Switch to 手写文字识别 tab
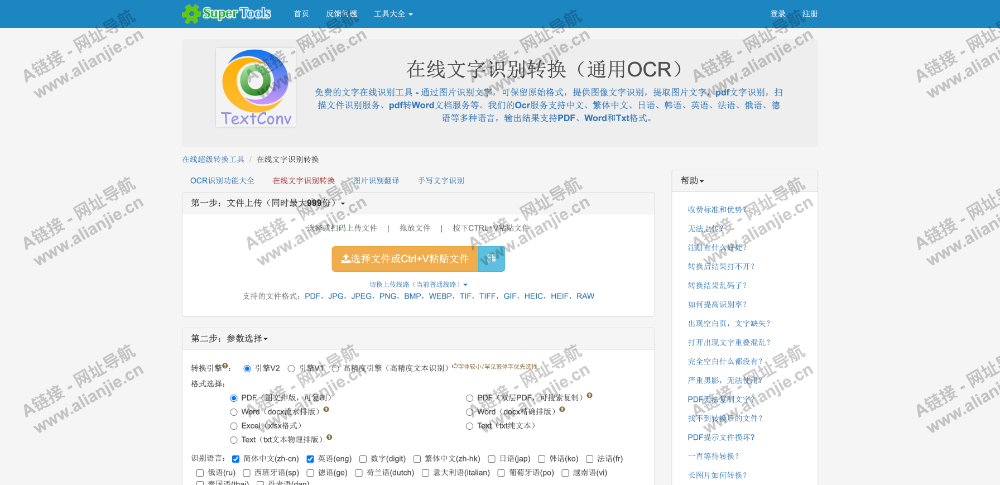The width and height of the screenshot is (1000, 485). coord(441,181)
